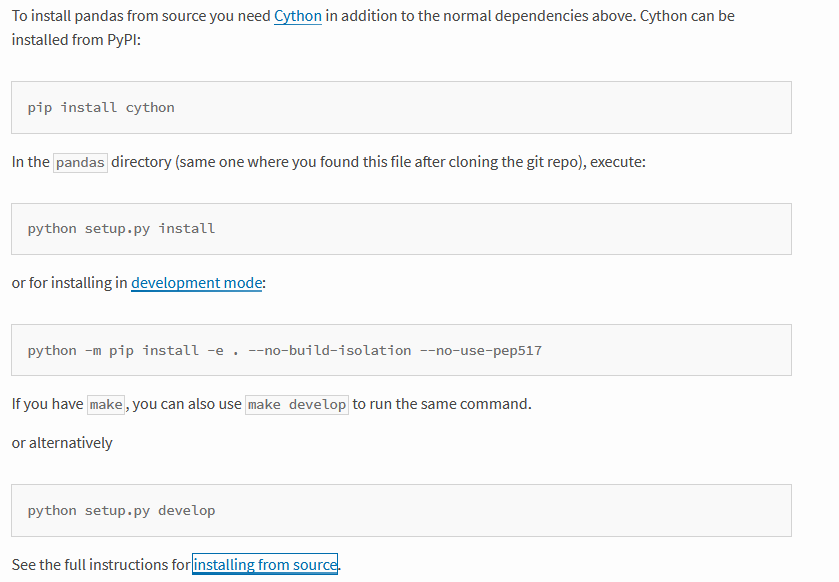
Task: Click the 'If you have' paragraph start
Action: (x=47, y=404)
